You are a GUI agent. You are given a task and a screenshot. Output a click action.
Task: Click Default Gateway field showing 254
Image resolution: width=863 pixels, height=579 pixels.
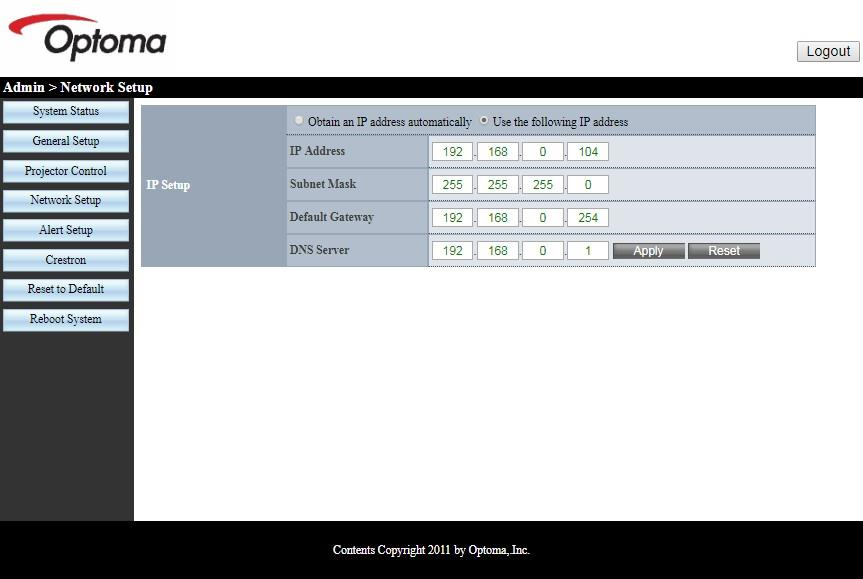(x=588, y=218)
